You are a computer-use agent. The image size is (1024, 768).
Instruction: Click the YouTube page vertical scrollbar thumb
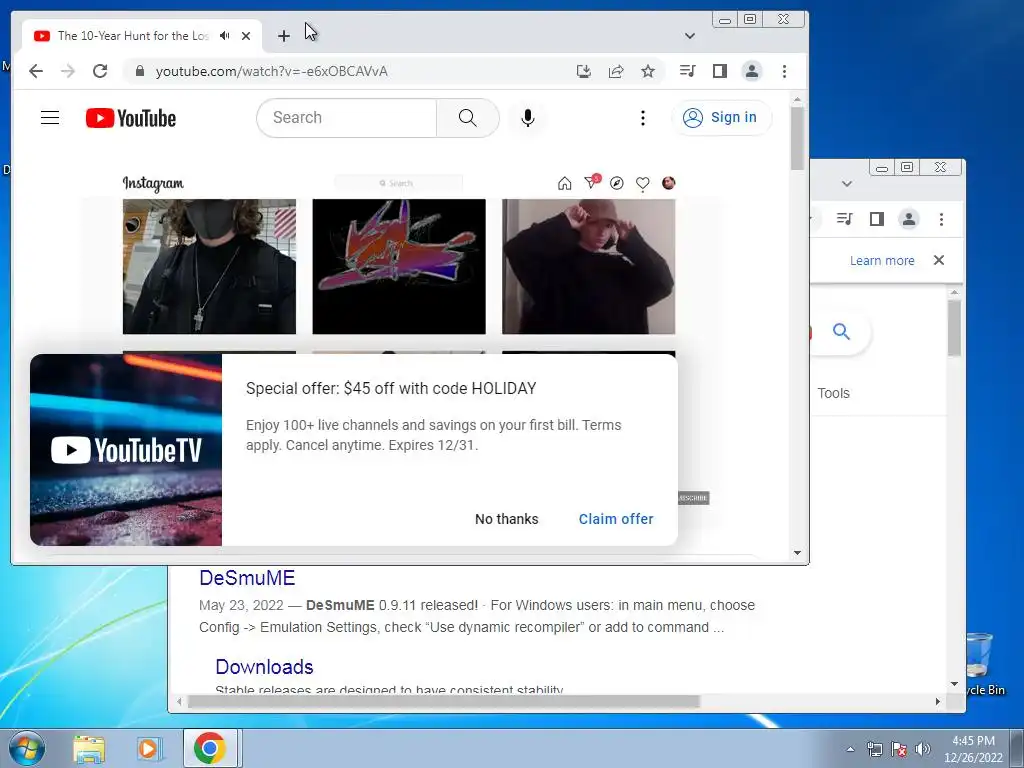[797, 138]
